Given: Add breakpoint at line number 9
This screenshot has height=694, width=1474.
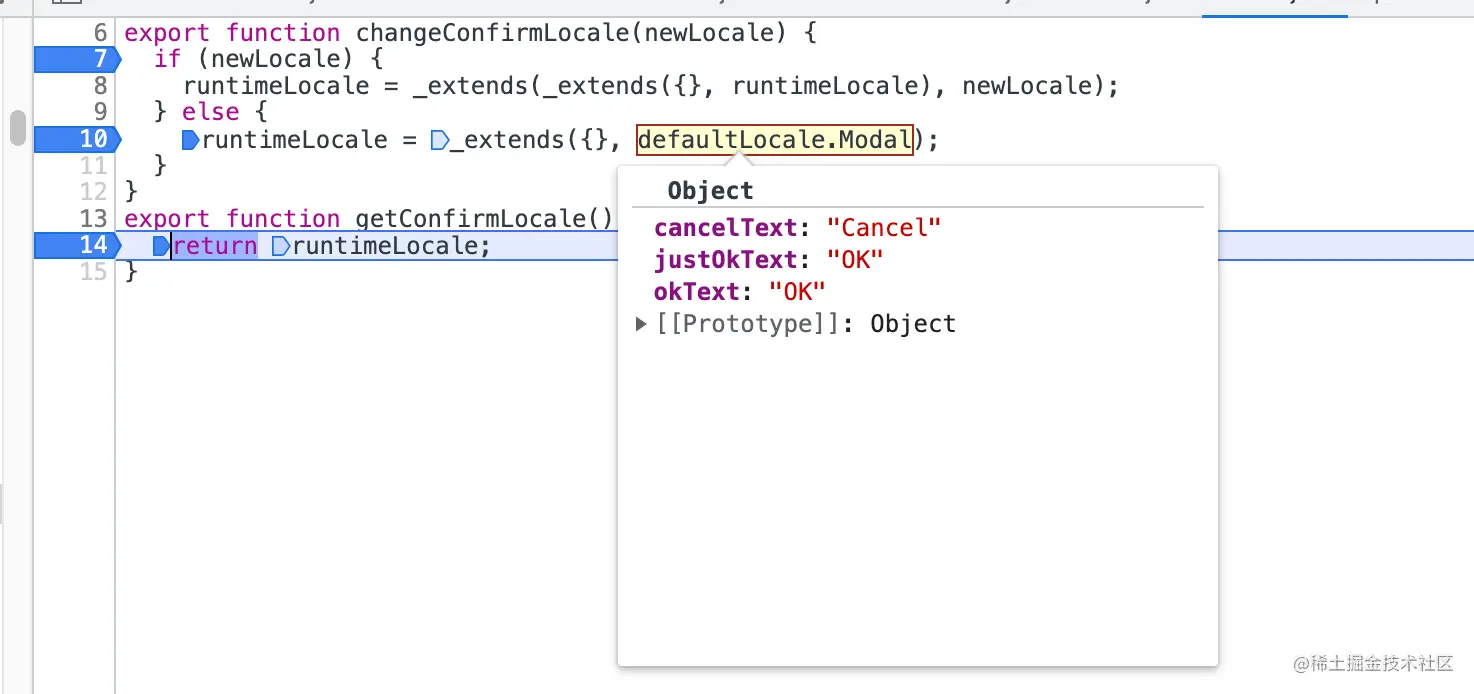Looking at the screenshot, I should click(x=99, y=112).
